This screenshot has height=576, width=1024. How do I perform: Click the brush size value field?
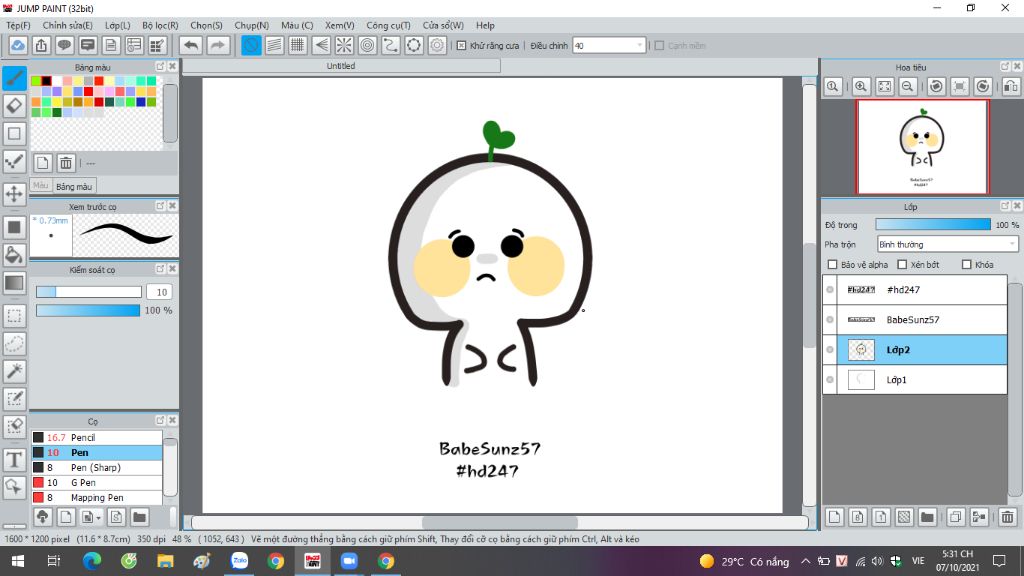[160, 292]
